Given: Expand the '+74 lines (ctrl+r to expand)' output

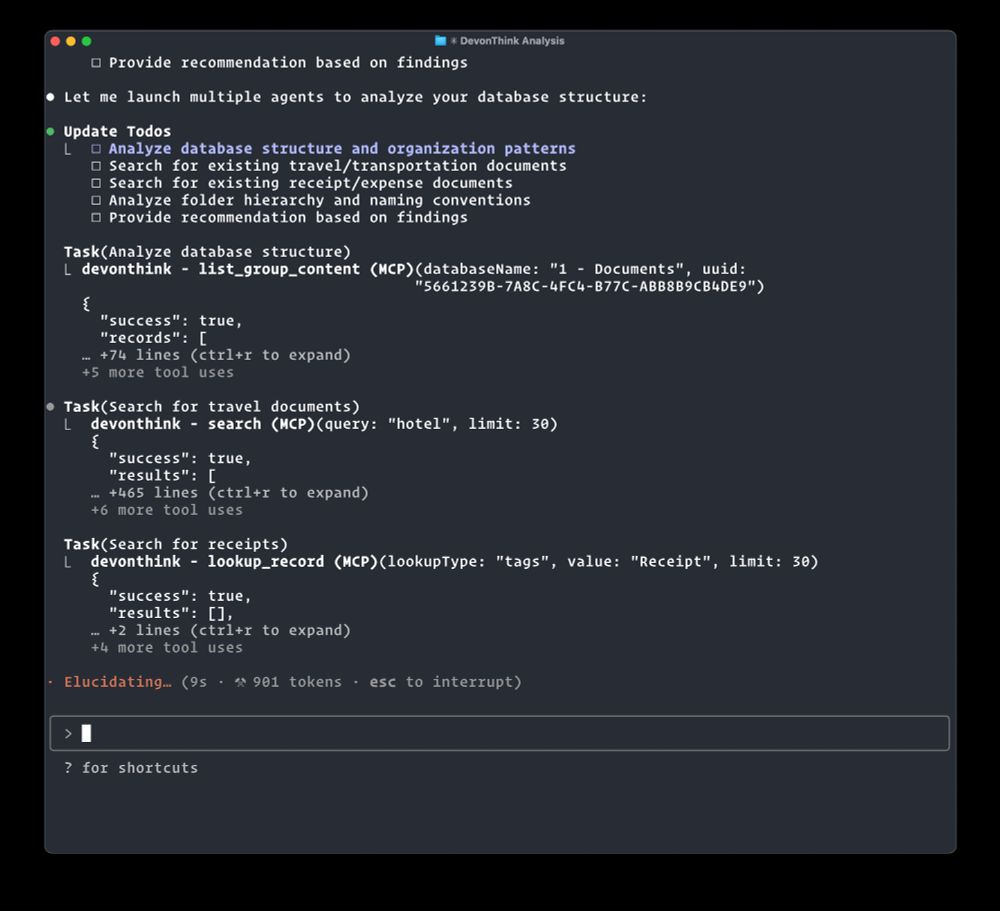Looking at the screenshot, I should click(216, 355).
